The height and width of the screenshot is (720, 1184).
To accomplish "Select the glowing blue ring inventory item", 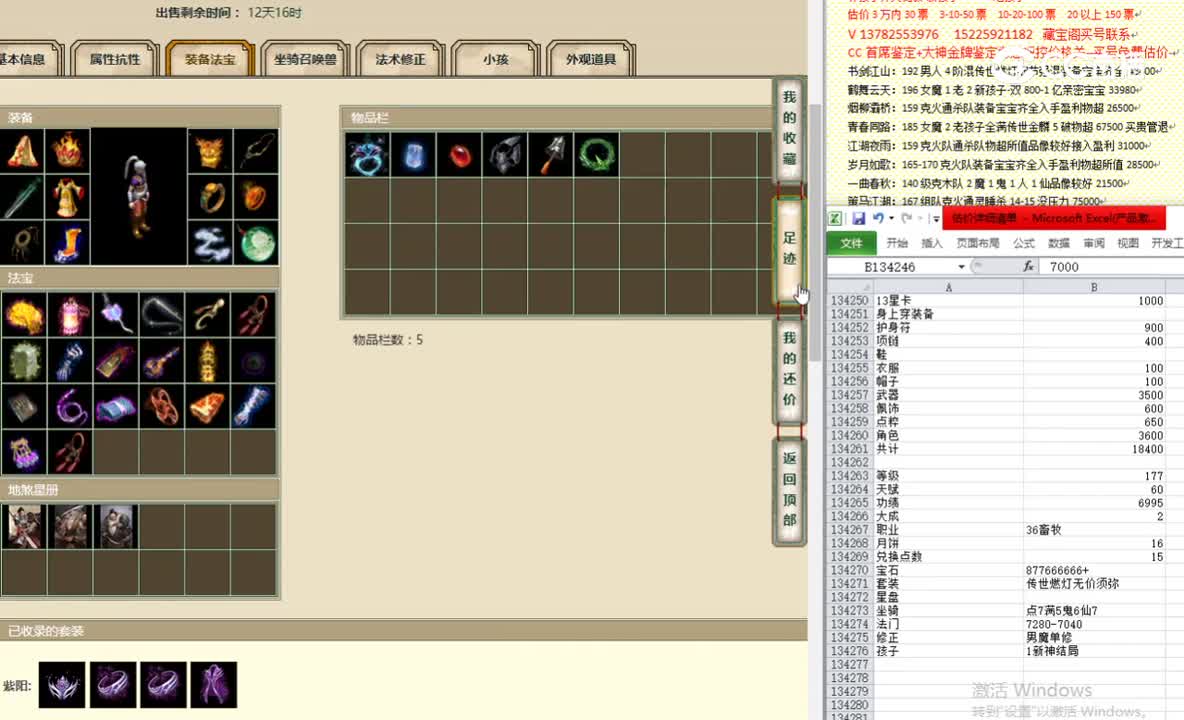I will [x=368, y=155].
